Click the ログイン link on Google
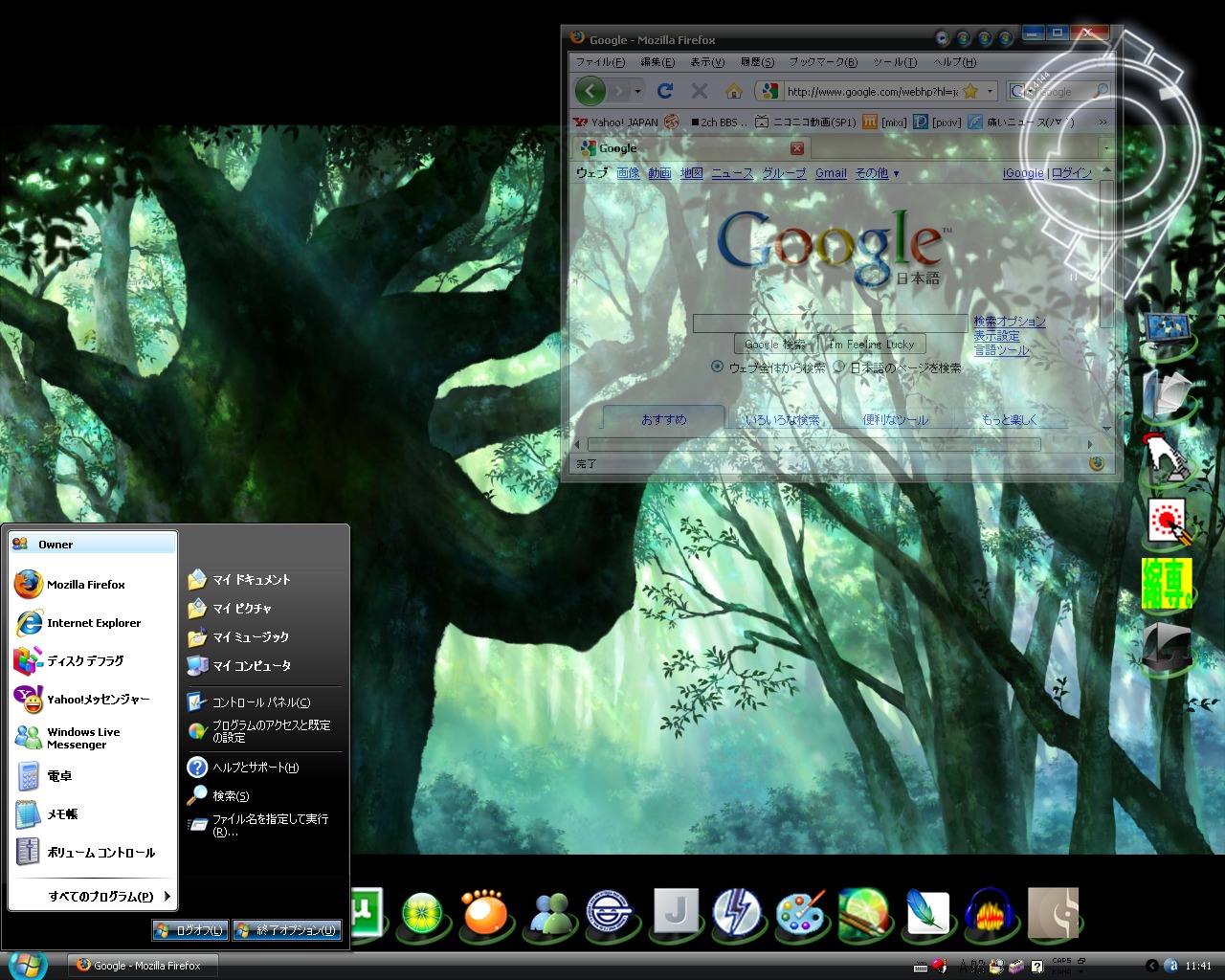The height and width of the screenshot is (980, 1225). pyautogui.click(x=1072, y=173)
